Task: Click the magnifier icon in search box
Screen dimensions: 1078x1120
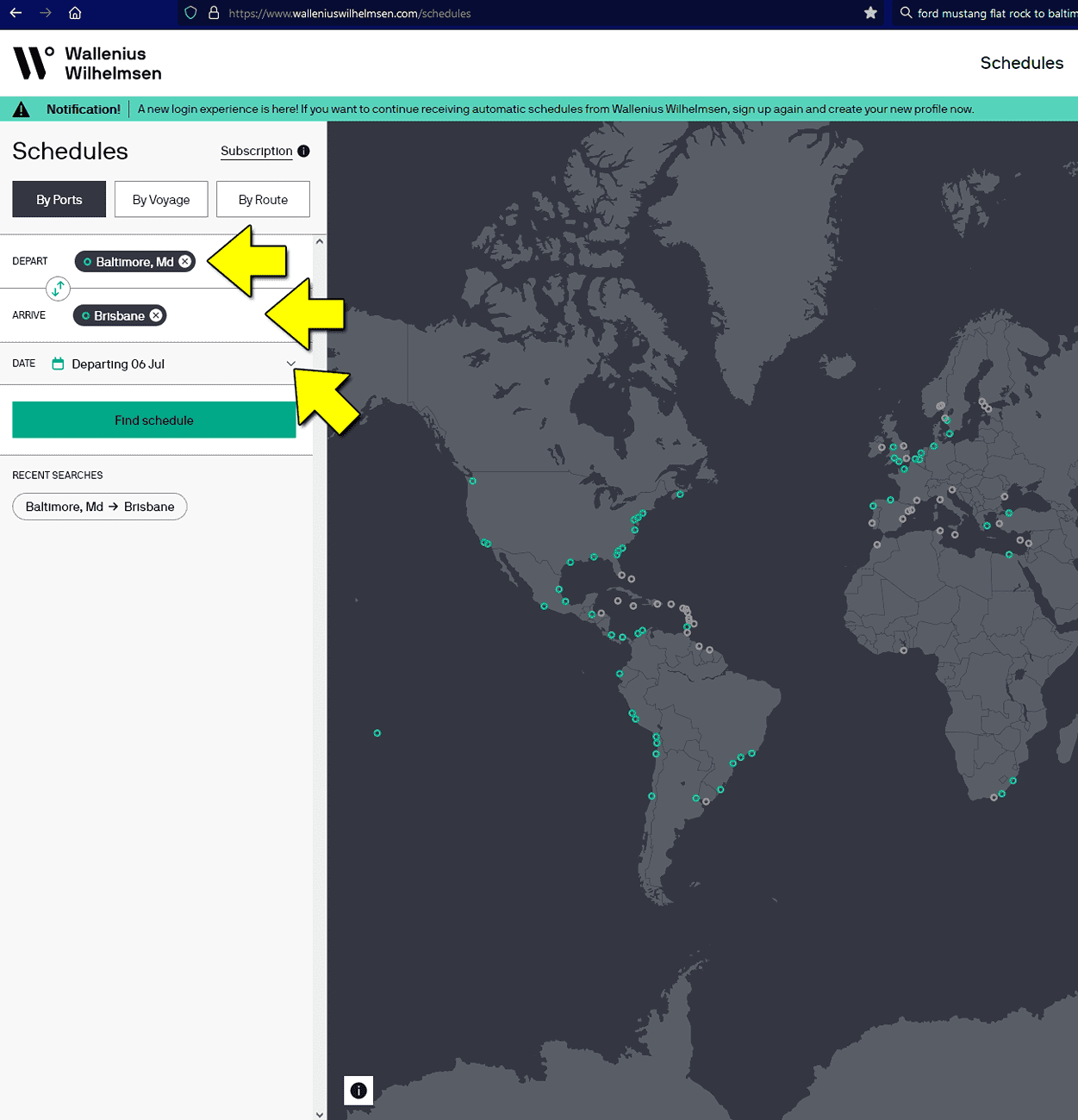Action: coord(906,13)
